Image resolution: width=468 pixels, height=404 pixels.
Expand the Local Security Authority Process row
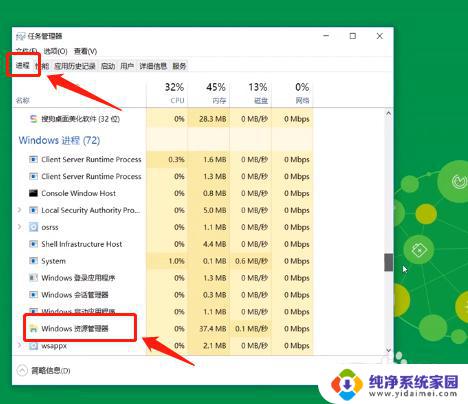pos(19,210)
